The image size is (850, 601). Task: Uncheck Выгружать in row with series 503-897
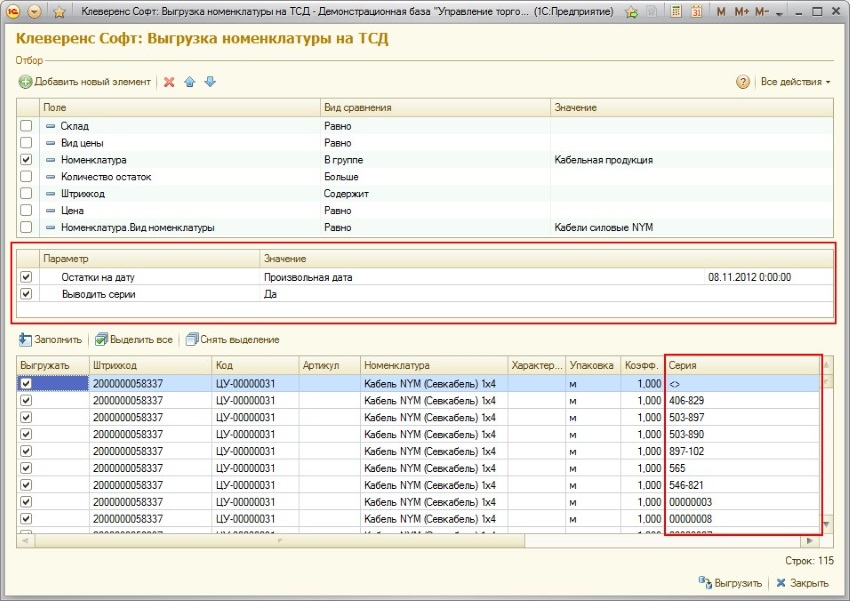26,417
